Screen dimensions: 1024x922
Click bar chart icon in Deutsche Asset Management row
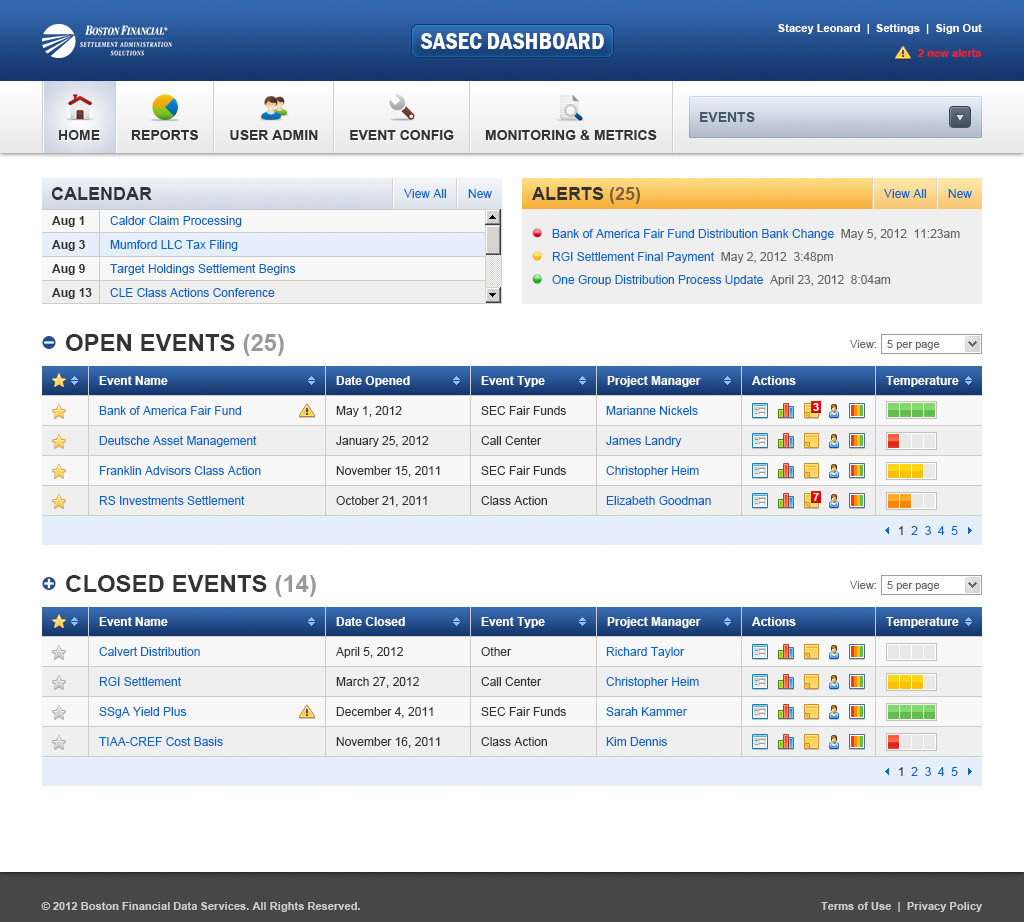coord(785,441)
